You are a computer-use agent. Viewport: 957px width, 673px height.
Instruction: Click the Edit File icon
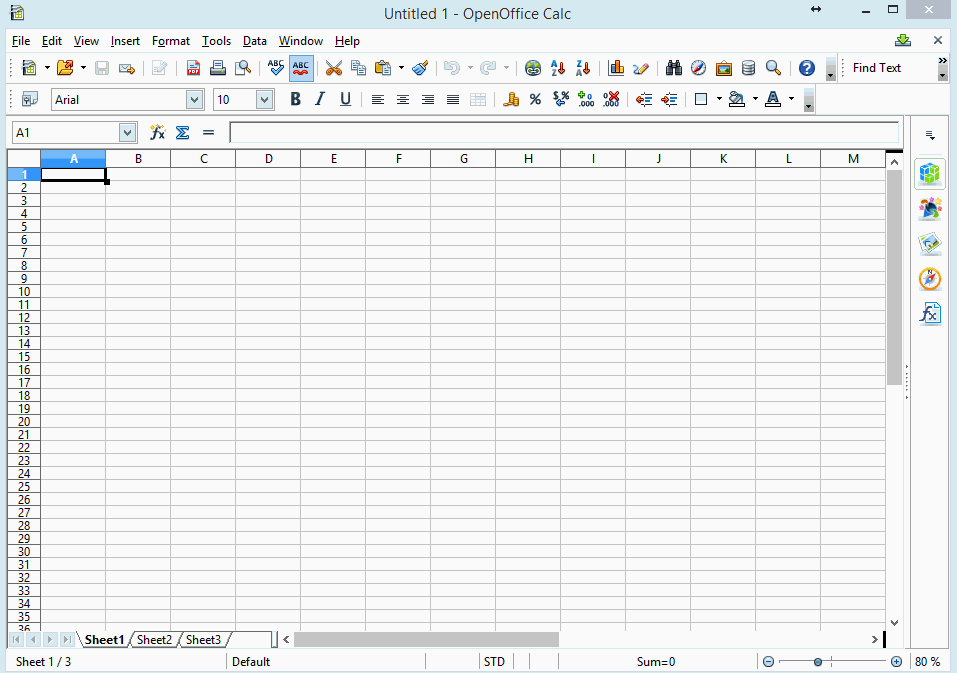[x=159, y=68]
